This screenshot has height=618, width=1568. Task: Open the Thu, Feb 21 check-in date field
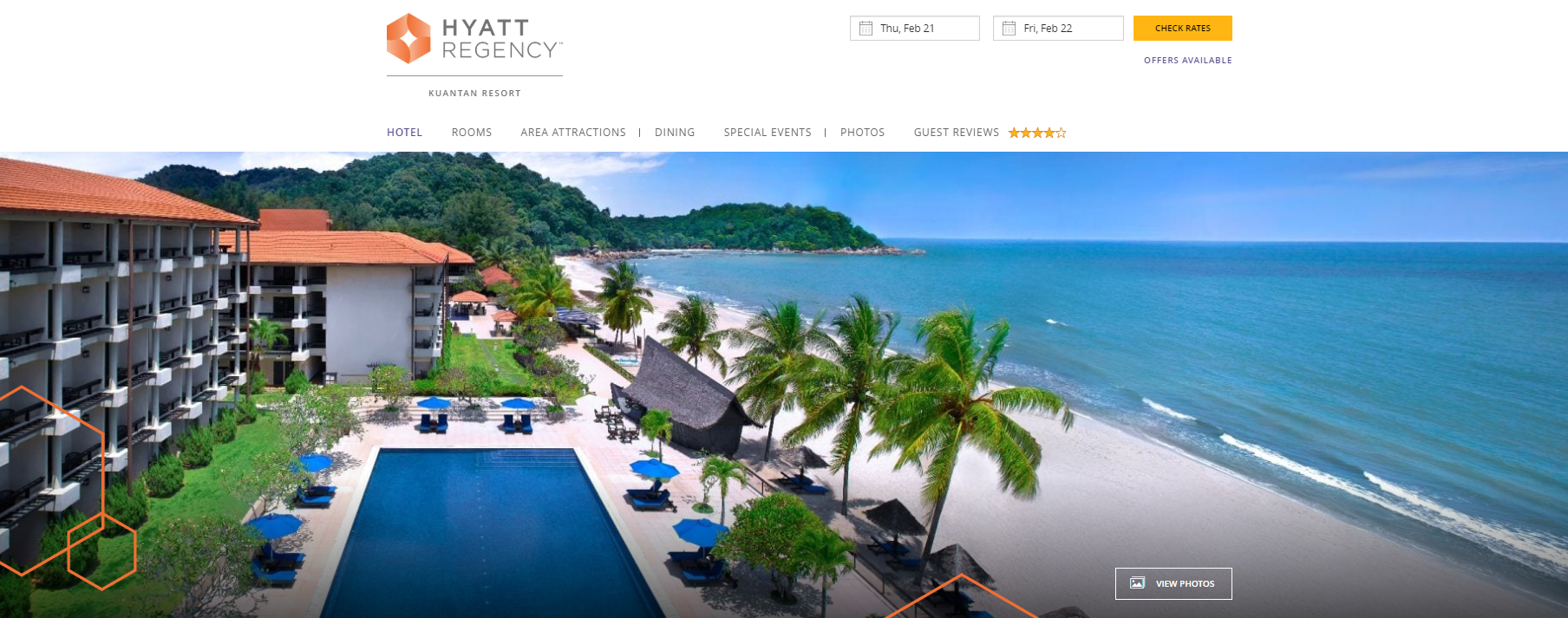[915, 29]
